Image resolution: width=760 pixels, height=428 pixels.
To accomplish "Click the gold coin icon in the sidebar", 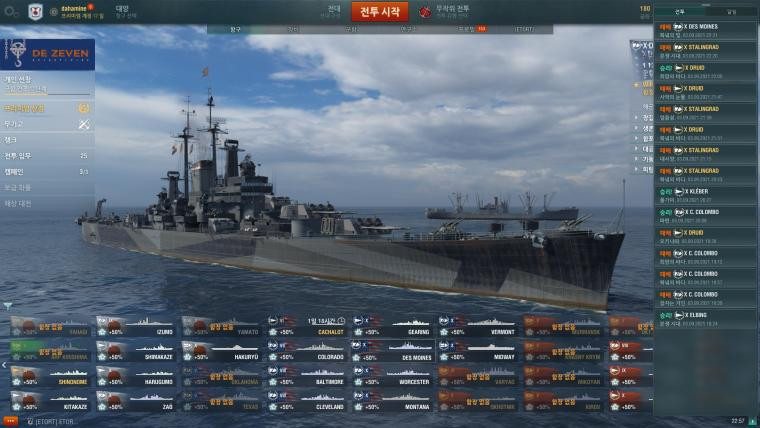I will [84, 108].
